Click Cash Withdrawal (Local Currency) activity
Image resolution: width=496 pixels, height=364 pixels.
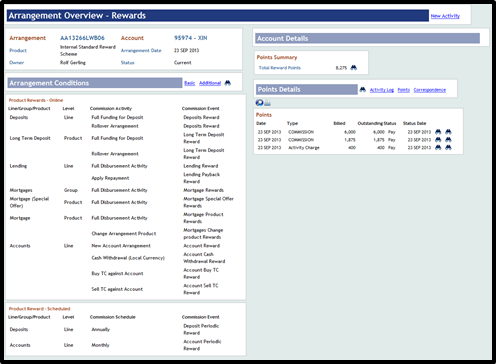128,258
